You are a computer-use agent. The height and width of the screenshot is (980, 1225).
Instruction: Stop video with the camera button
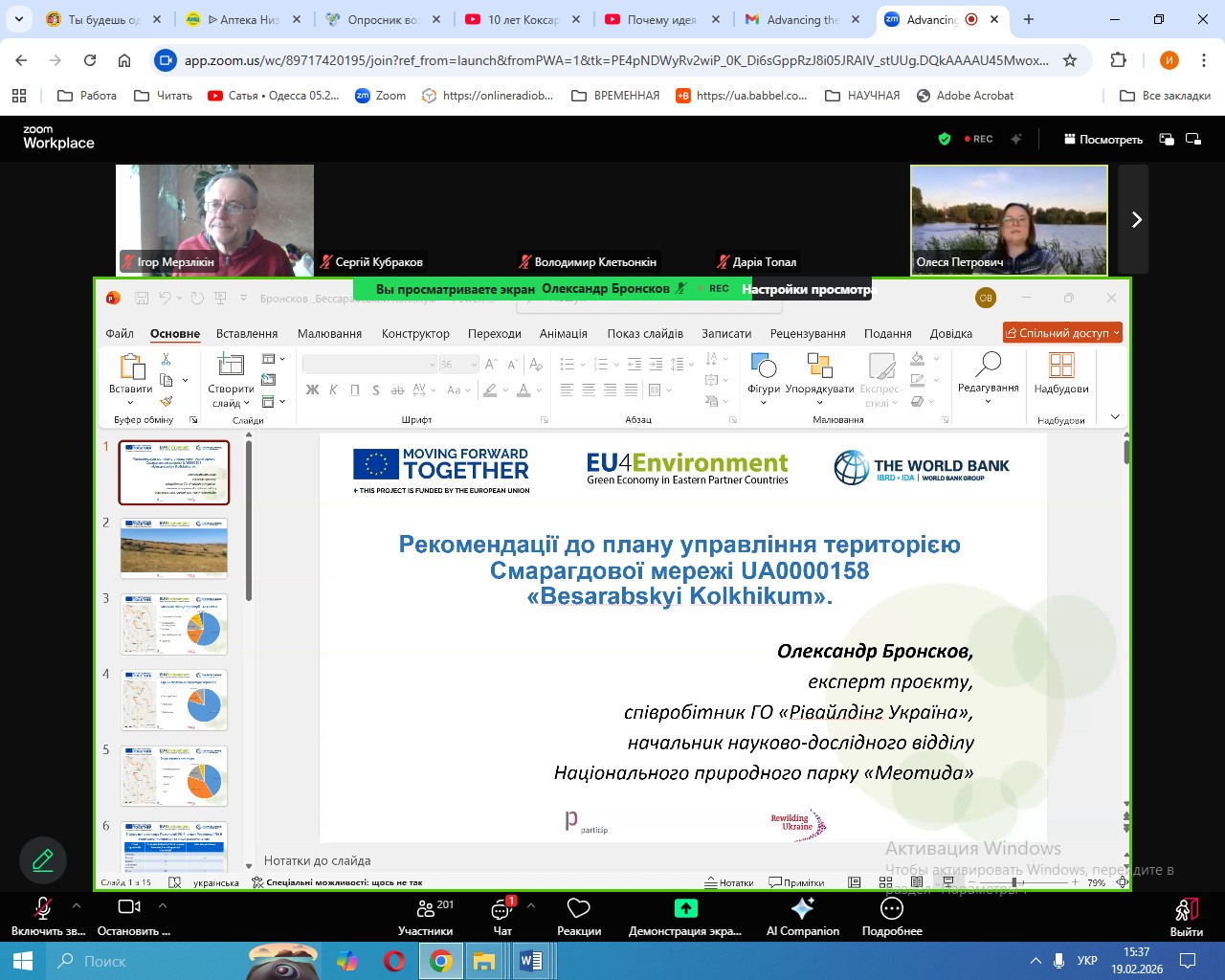(129, 907)
